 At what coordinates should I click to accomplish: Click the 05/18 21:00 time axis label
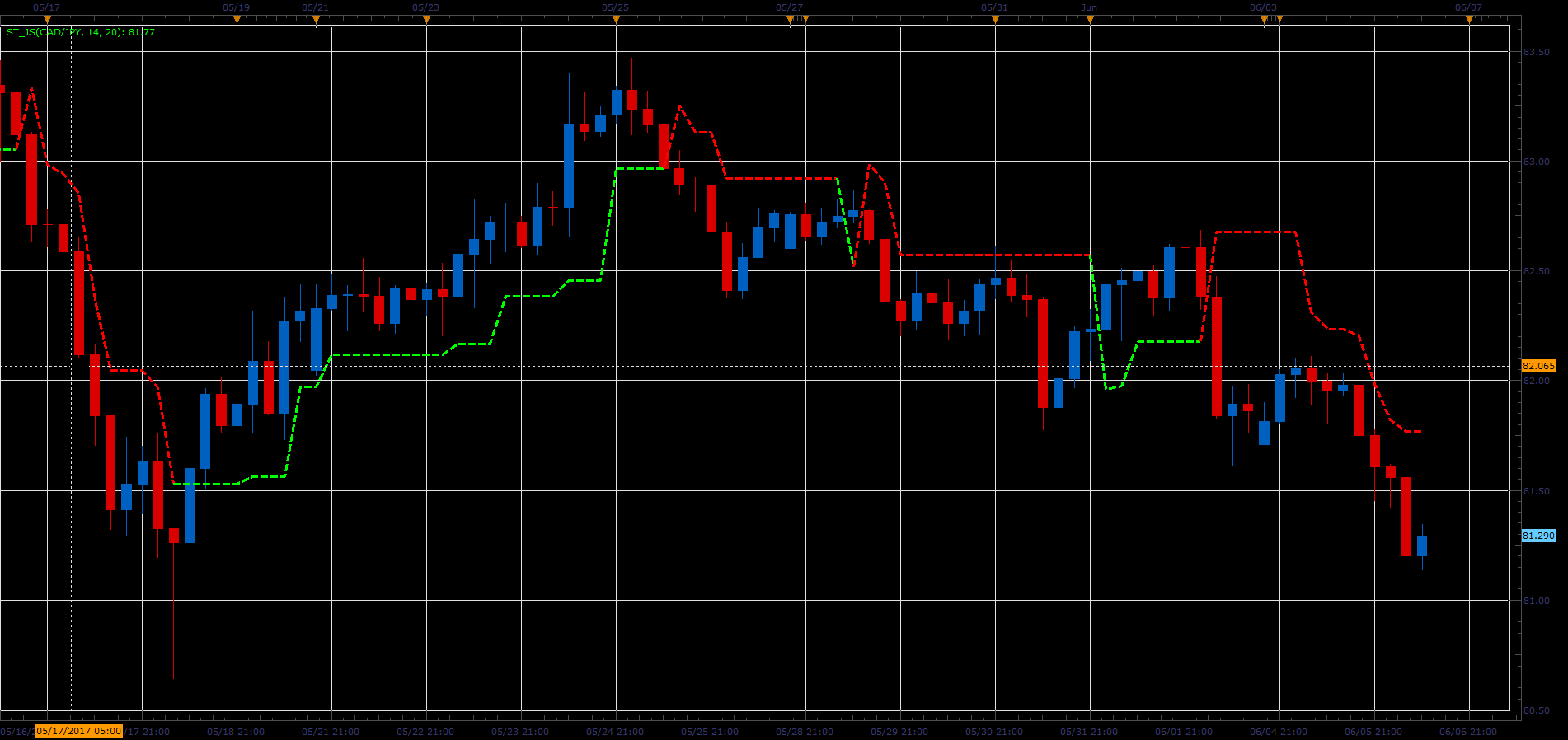coord(236,732)
